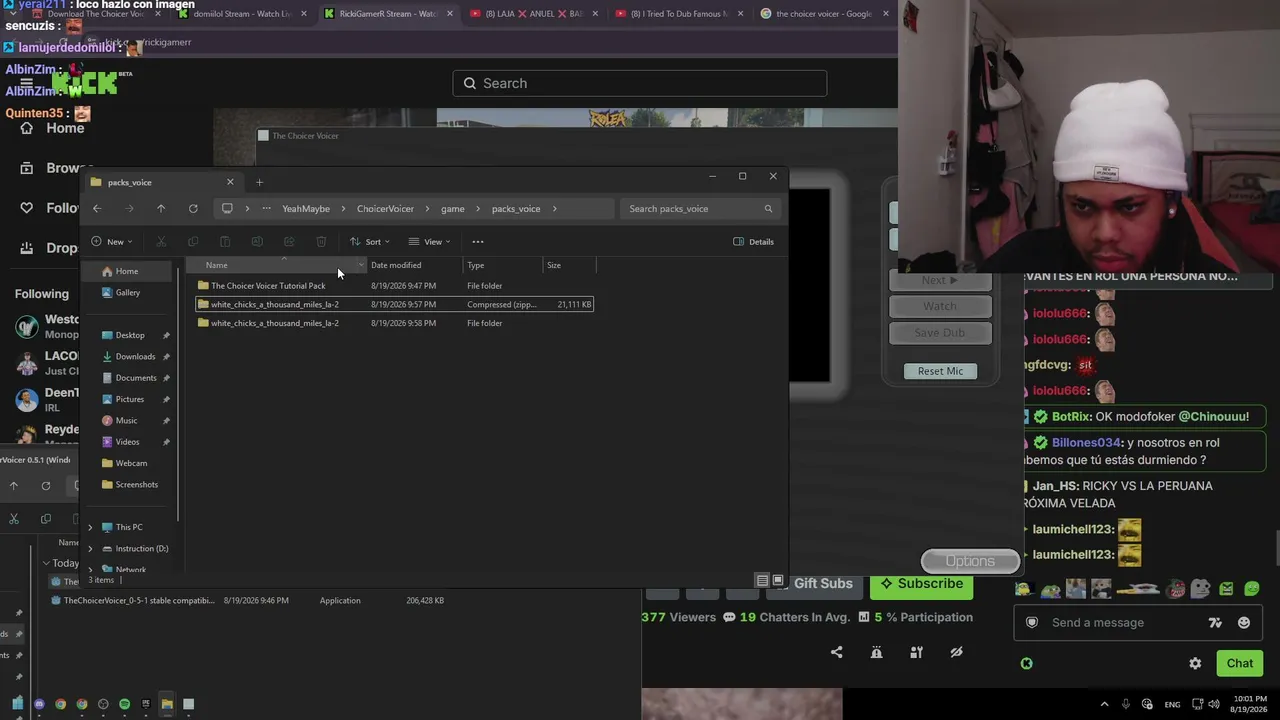Open the Webcam folder in navigation pane

pos(130,464)
